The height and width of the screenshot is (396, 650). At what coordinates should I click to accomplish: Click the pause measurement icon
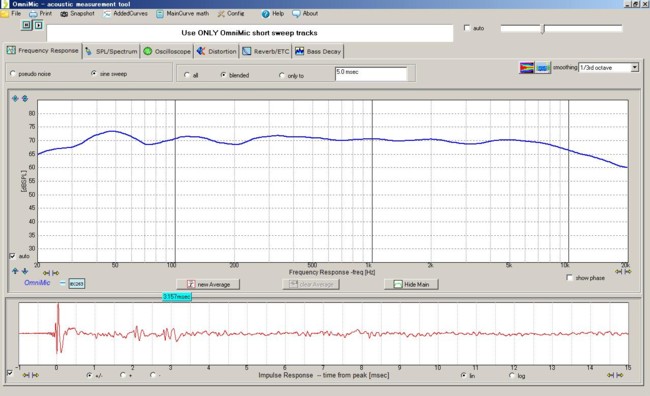click(27, 25)
